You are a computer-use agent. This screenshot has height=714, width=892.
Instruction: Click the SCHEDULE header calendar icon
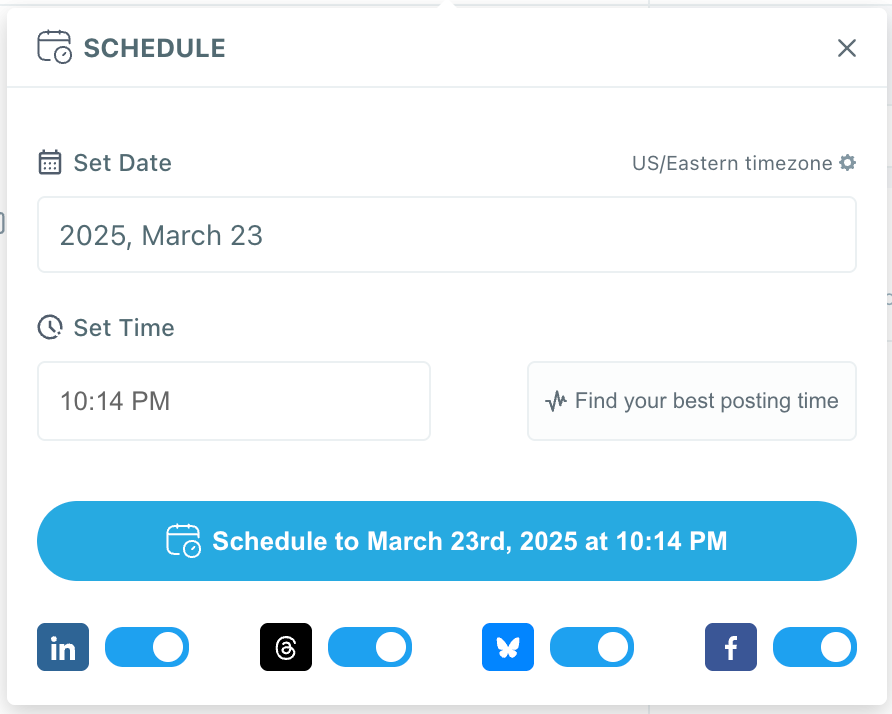pos(53,46)
